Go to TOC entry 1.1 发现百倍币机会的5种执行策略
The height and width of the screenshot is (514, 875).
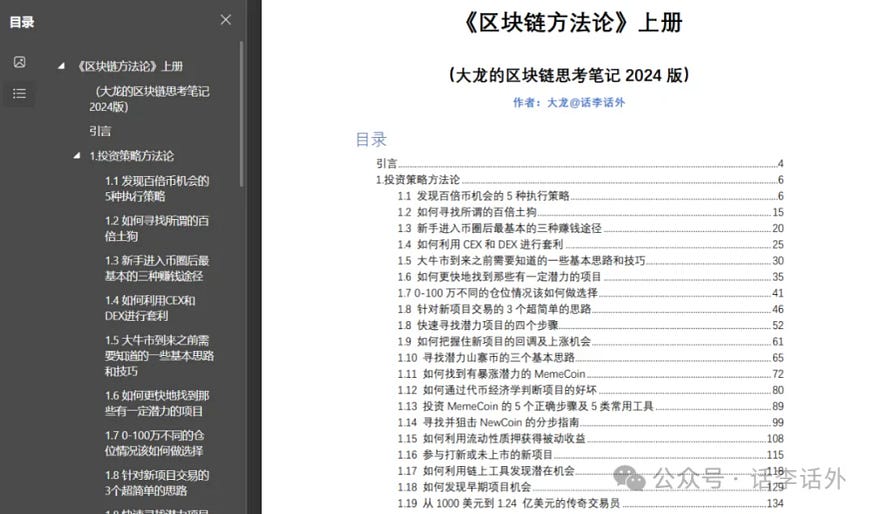coord(590,196)
